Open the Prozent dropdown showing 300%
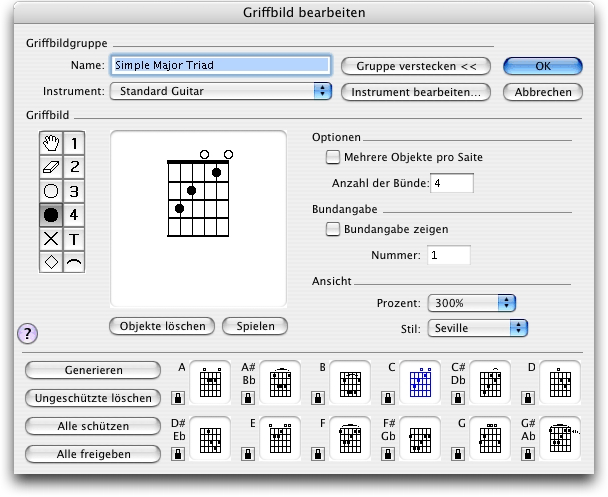Image resolution: width=608 pixels, height=497 pixels. click(x=472, y=303)
